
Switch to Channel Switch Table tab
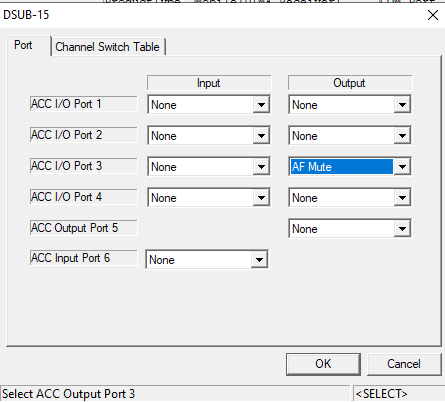[108, 47]
